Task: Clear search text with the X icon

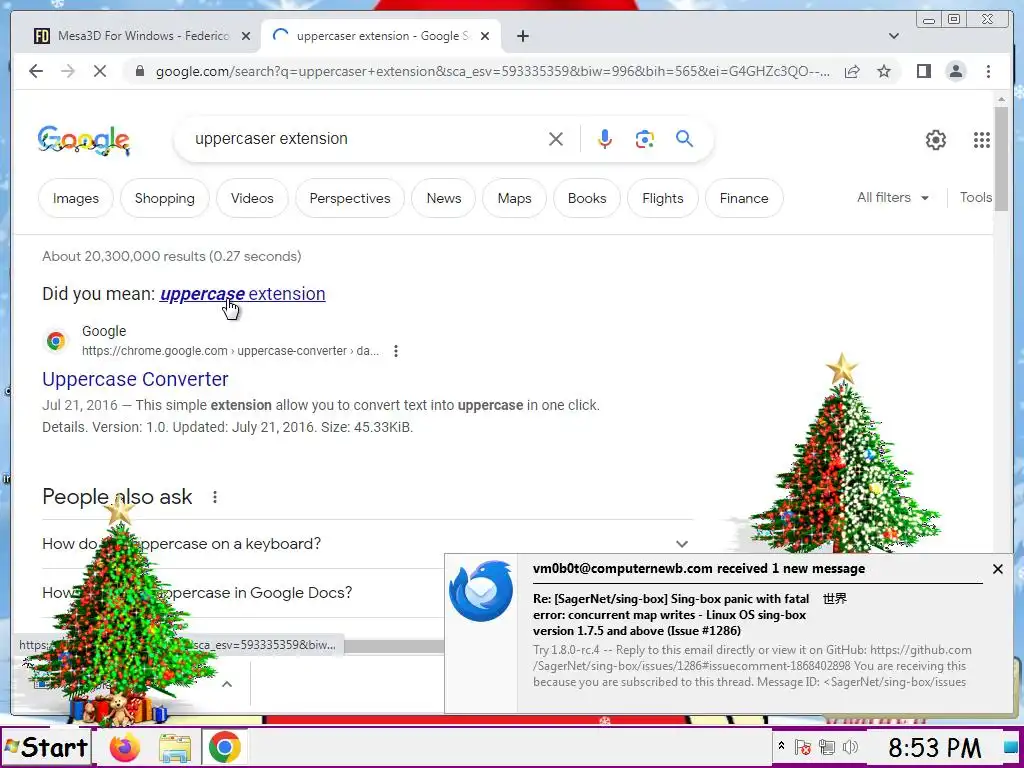Action: pos(556,138)
